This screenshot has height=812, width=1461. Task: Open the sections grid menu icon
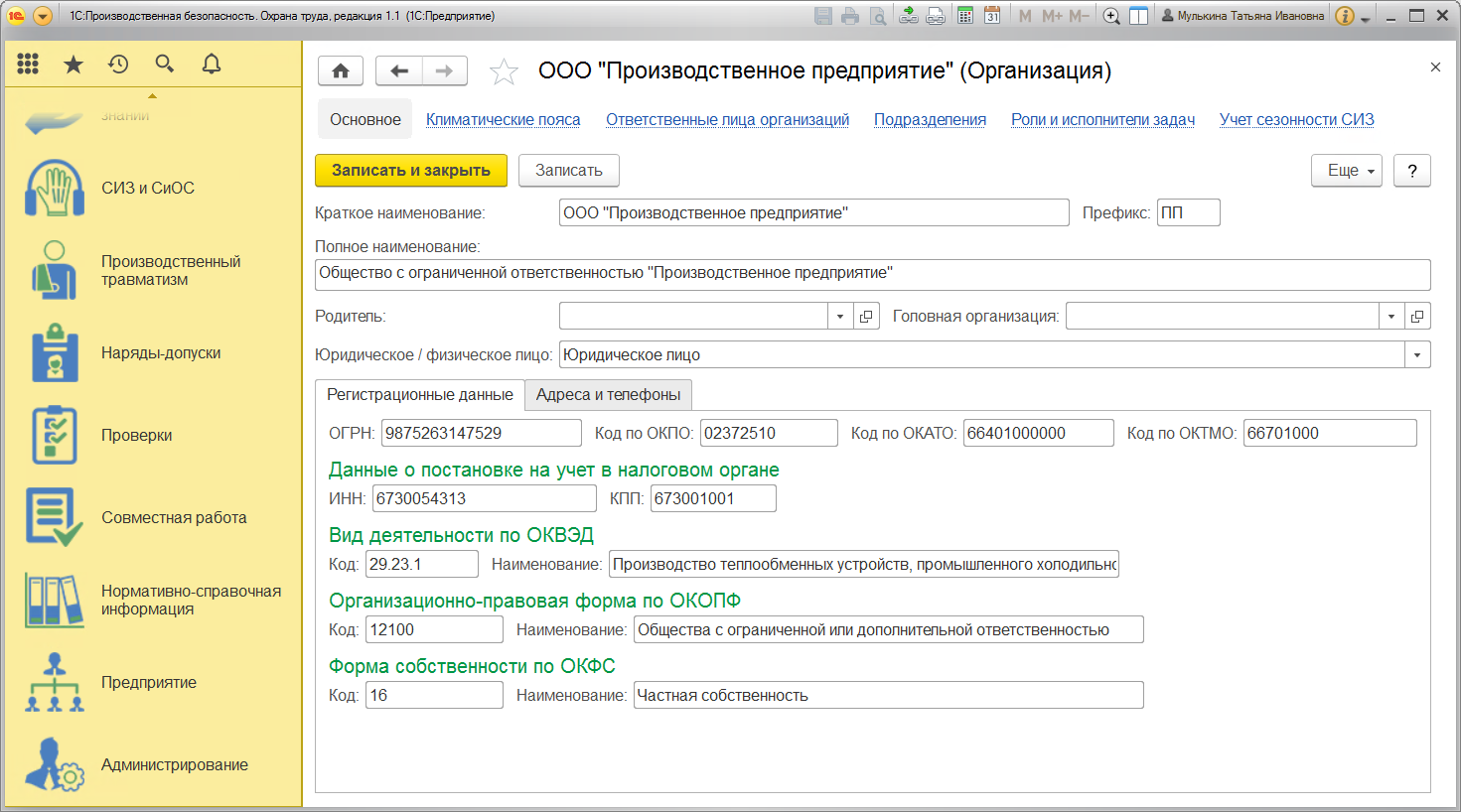pyautogui.click(x=28, y=65)
